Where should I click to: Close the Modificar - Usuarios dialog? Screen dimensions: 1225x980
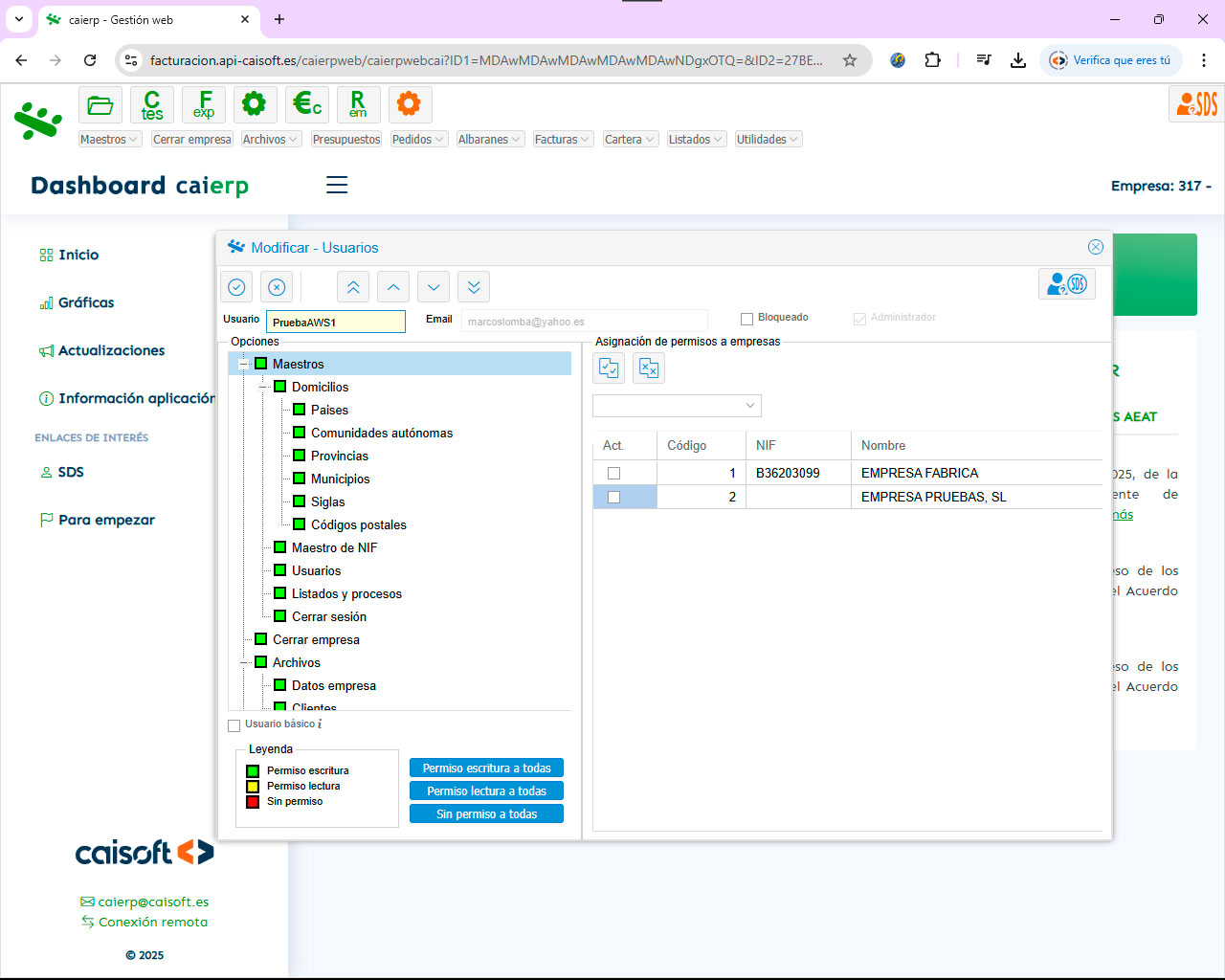pyautogui.click(x=1096, y=247)
